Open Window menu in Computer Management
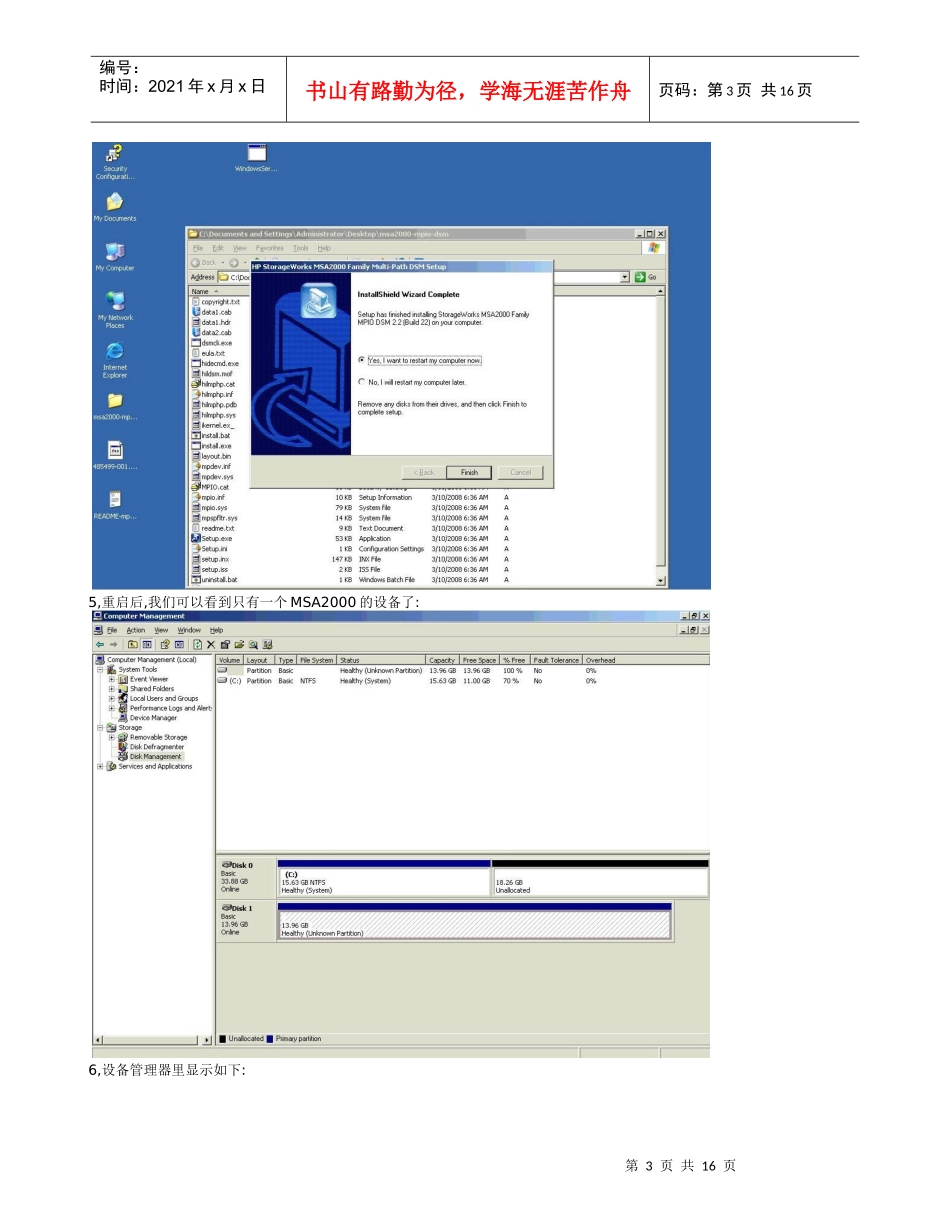The width and height of the screenshot is (950, 1230). click(190, 630)
